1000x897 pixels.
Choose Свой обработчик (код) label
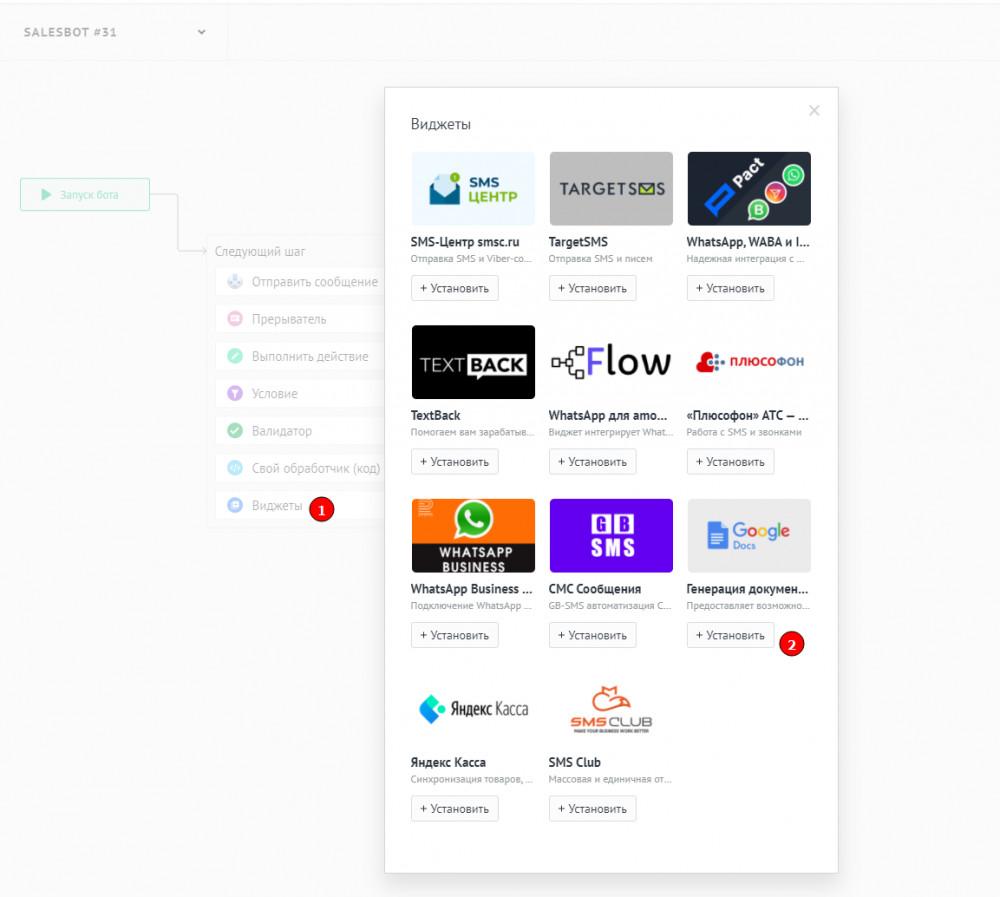pyautogui.click(x=316, y=468)
